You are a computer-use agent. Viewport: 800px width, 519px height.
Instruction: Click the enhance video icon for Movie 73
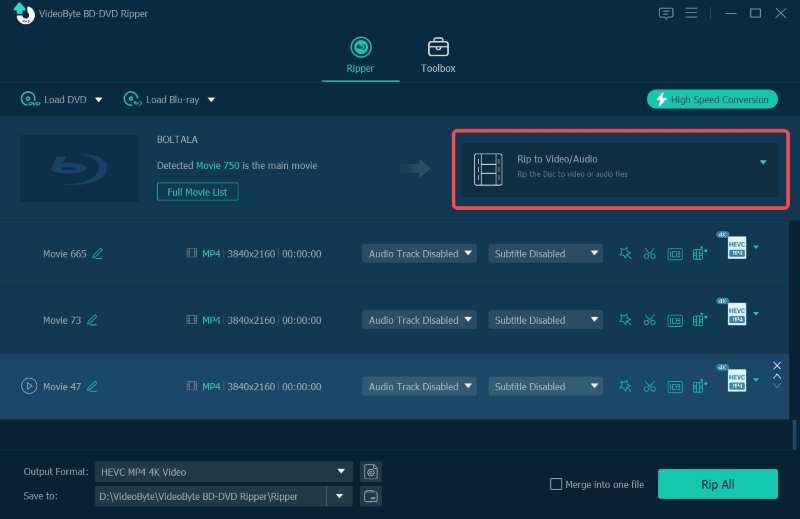coord(700,319)
